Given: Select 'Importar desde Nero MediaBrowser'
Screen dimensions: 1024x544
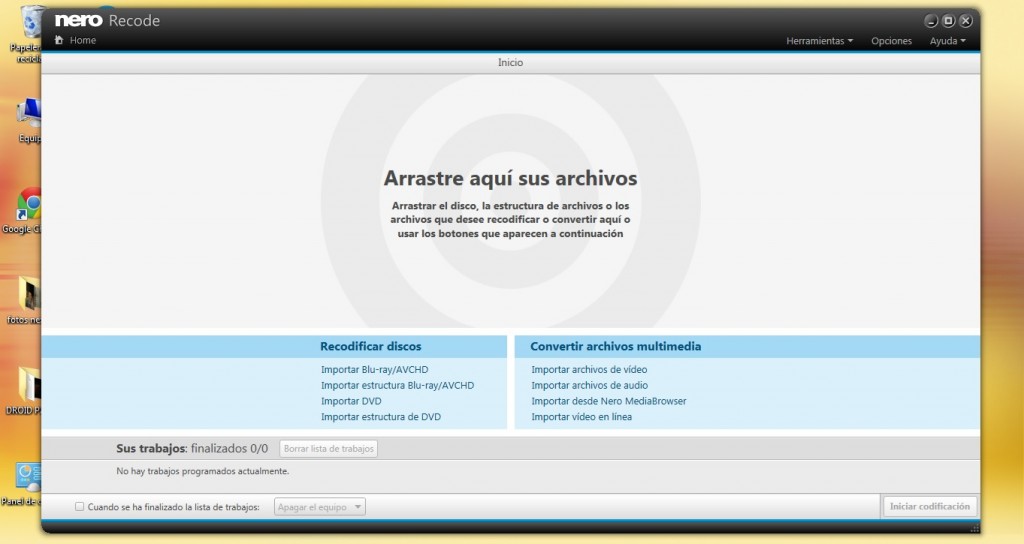Looking at the screenshot, I should (608, 401).
